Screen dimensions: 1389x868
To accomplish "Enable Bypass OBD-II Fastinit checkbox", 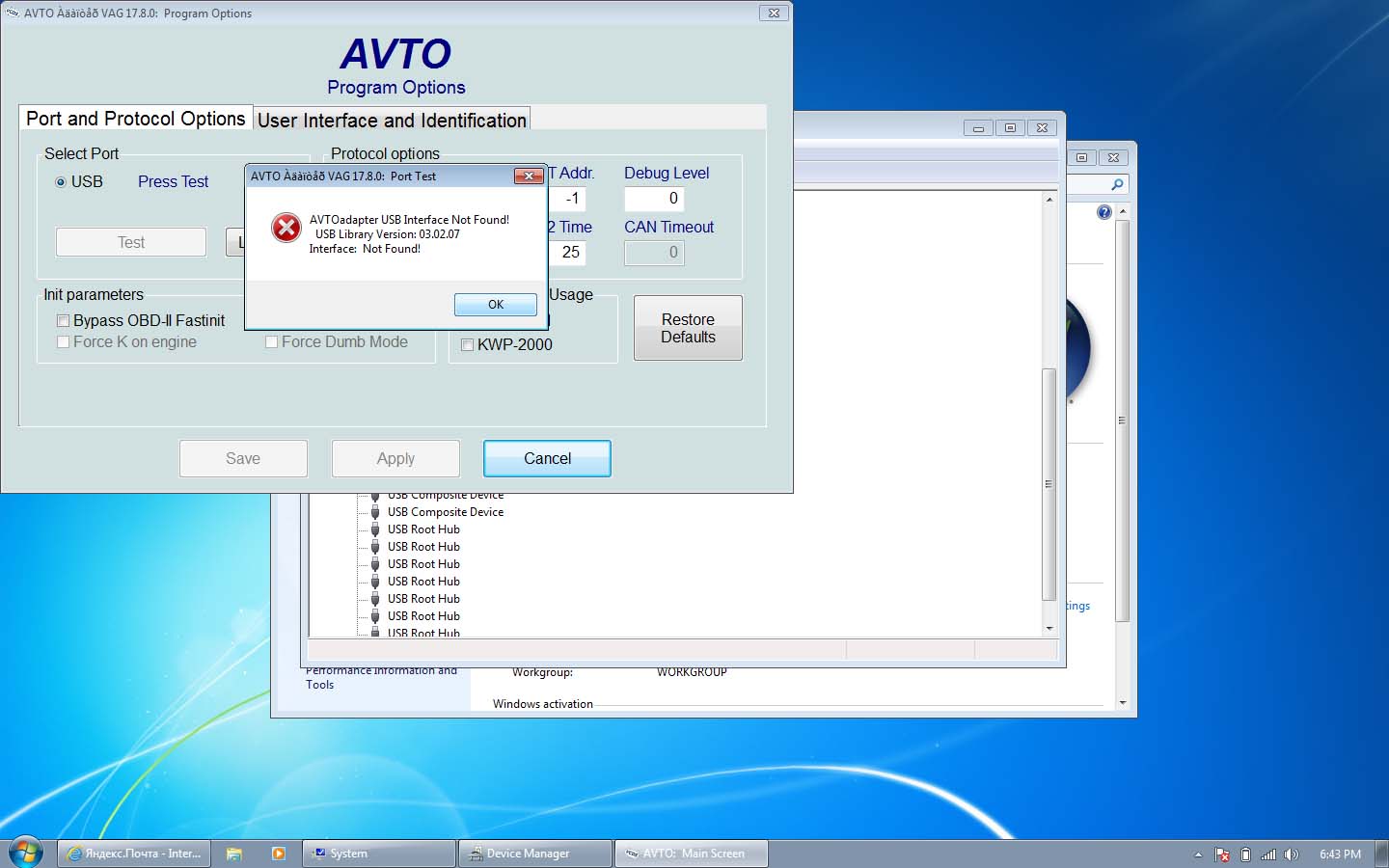I will click(x=64, y=321).
